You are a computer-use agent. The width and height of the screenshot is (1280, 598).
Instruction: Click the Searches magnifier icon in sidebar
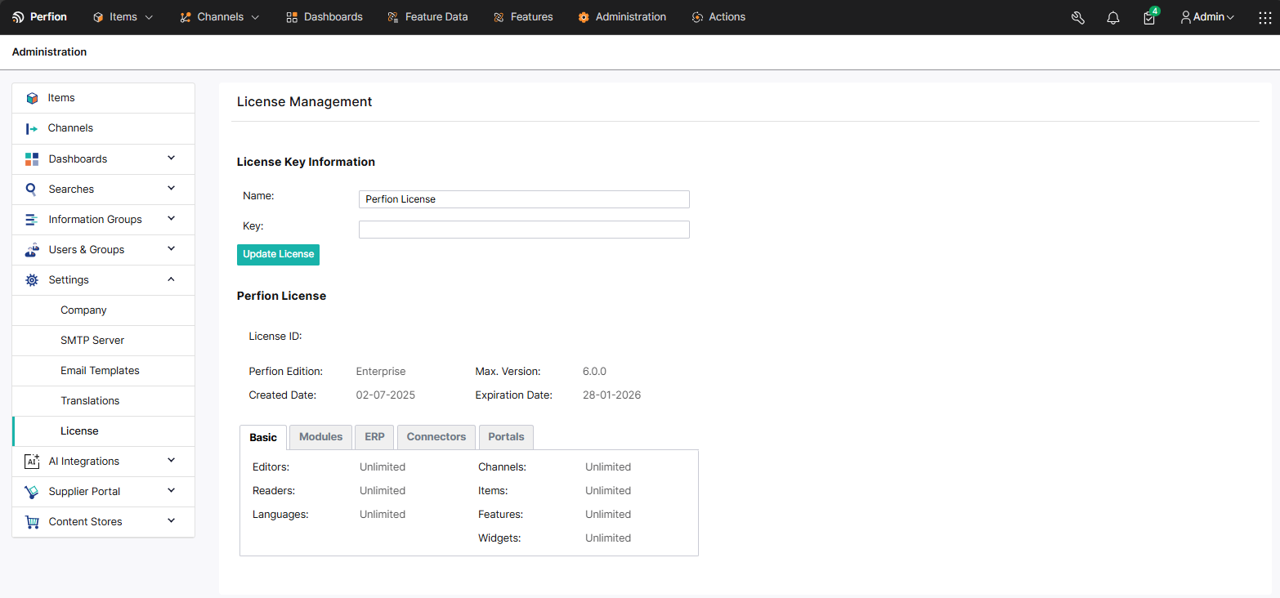(x=32, y=189)
